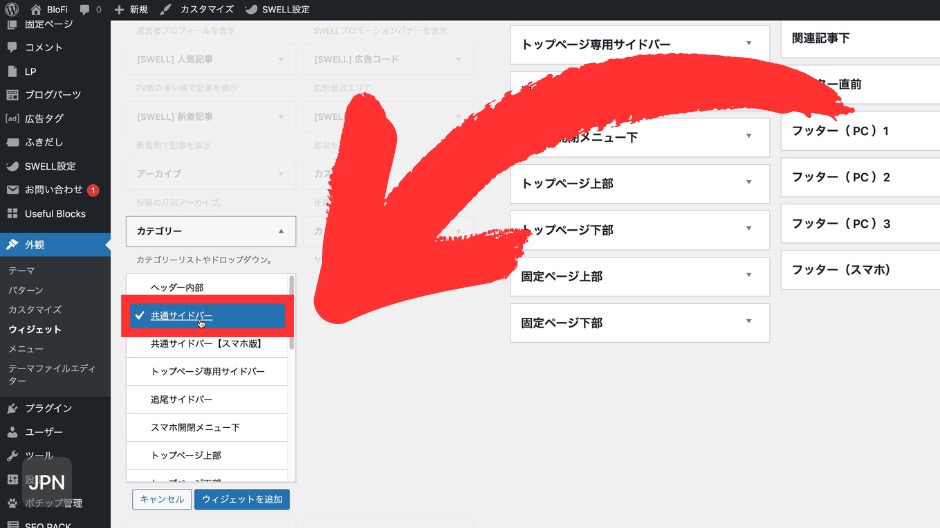Click the お問い合わせ mail icon
Viewport: 940px width, 528px height.
(12, 189)
